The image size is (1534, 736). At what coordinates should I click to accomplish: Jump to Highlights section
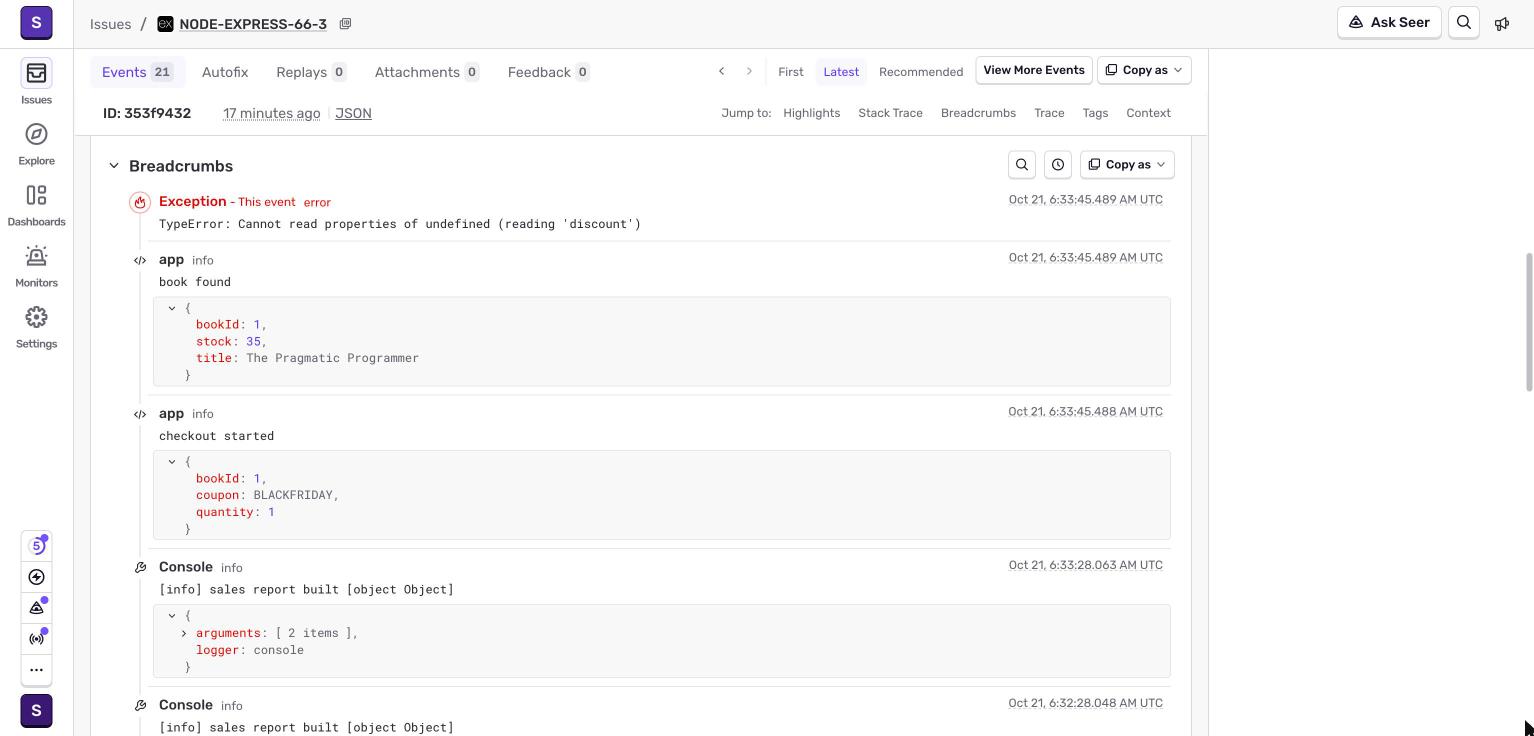pos(811,113)
